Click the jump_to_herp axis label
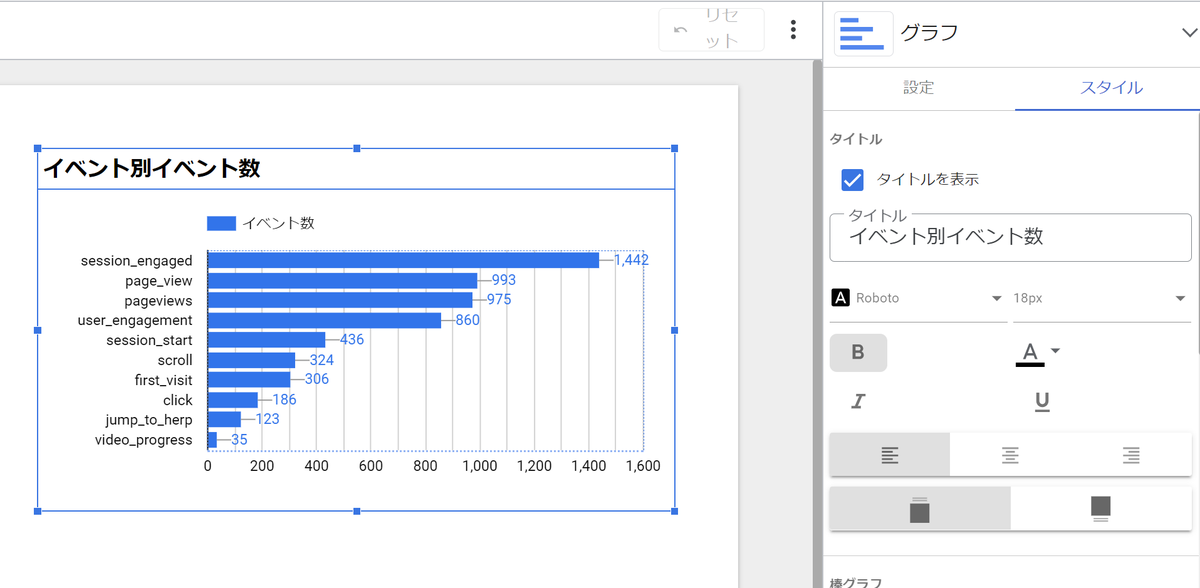 click(149, 420)
